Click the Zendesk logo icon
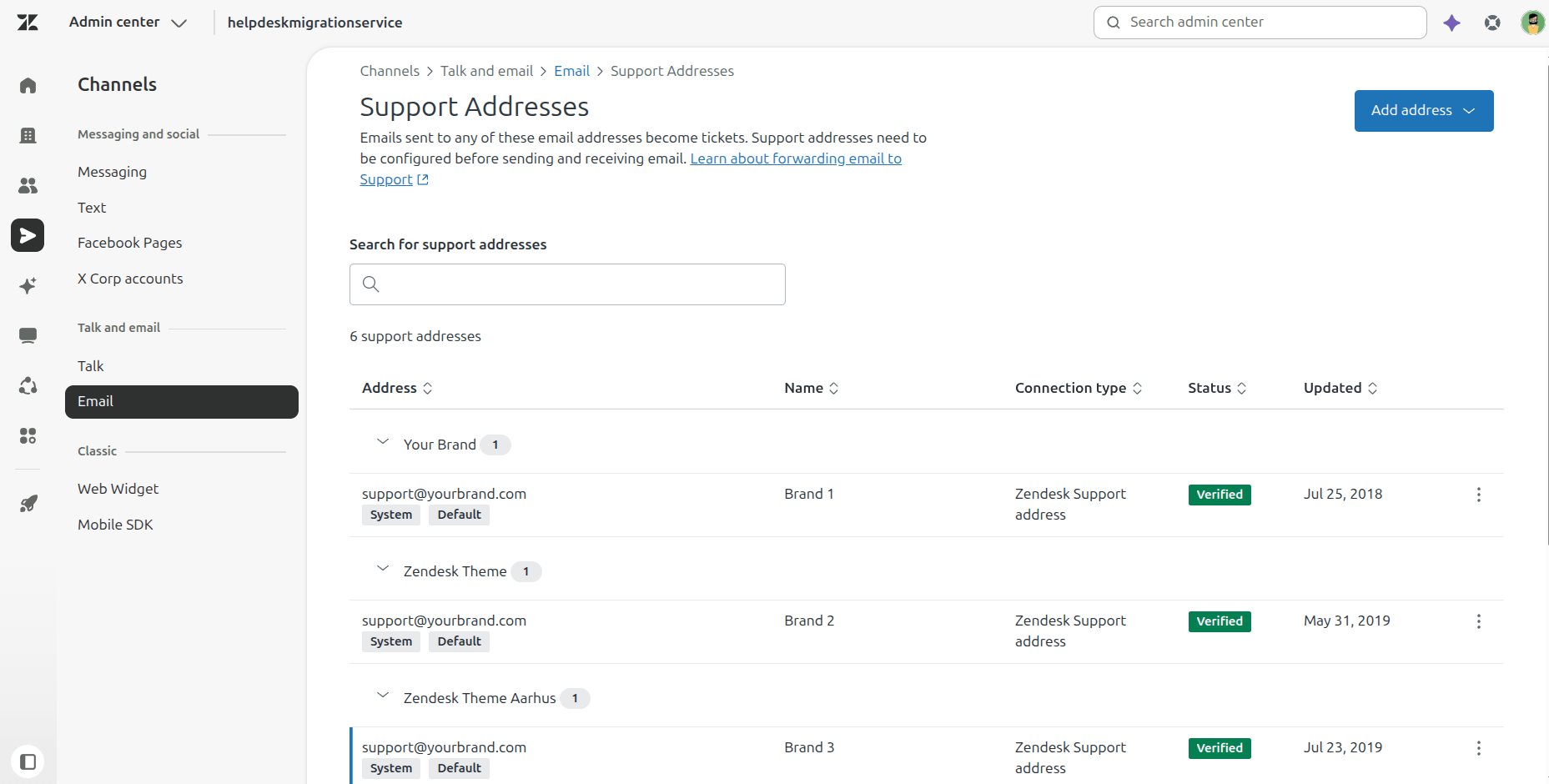Image resolution: width=1549 pixels, height=784 pixels. [x=28, y=23]
